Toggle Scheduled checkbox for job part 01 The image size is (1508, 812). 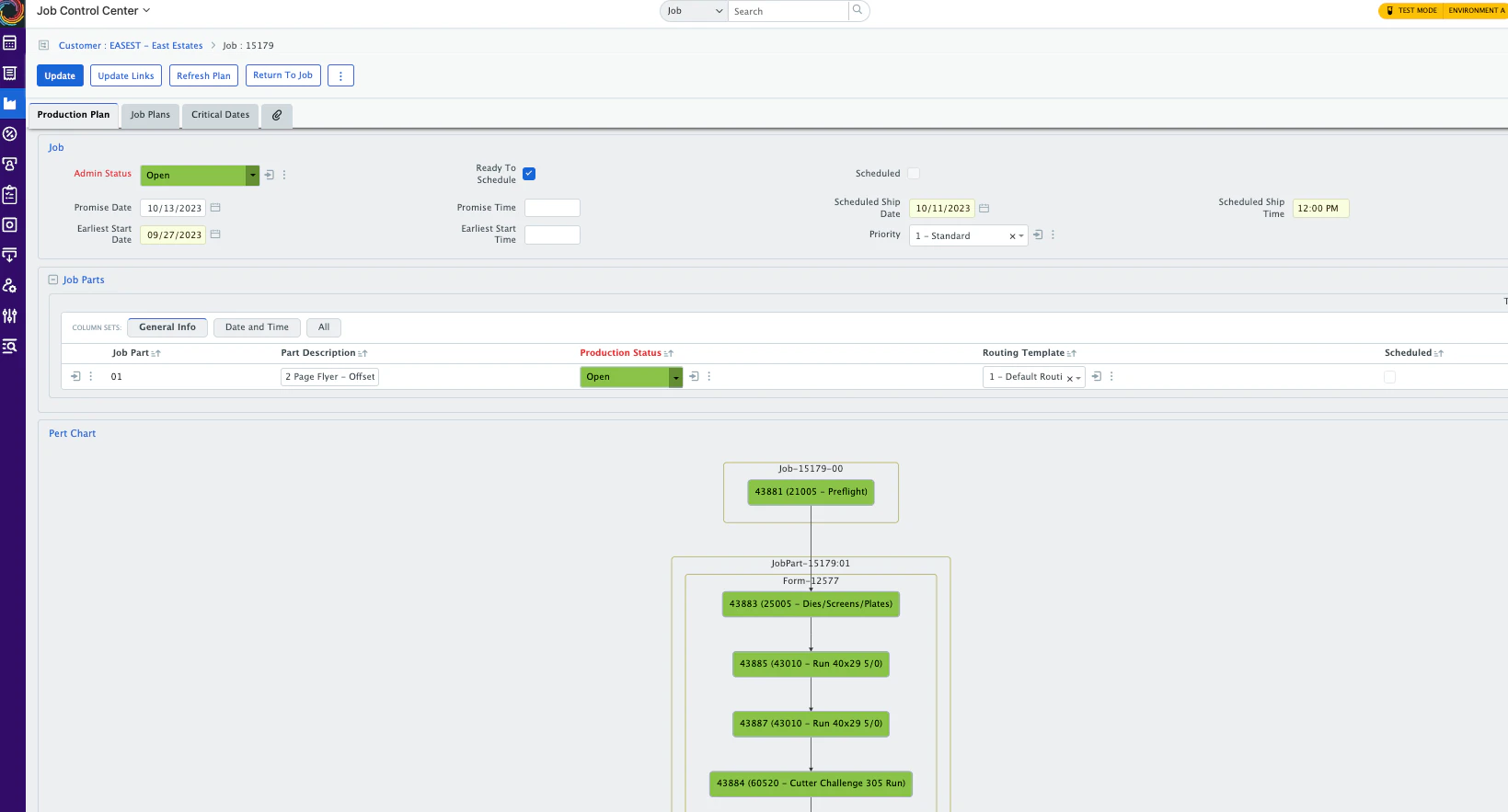coord(1389,377)
